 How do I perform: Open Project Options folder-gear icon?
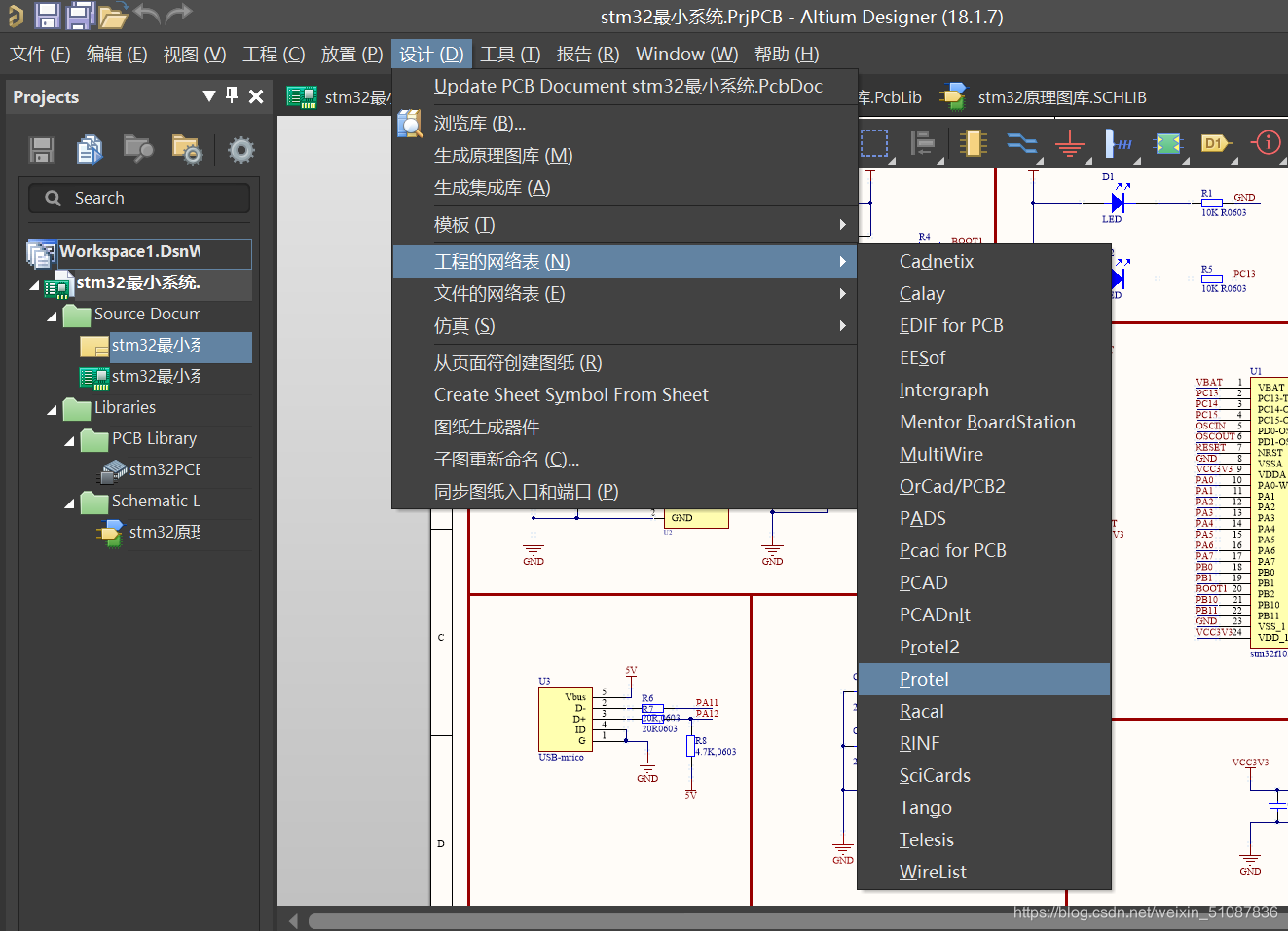click(x=186, y=149)
